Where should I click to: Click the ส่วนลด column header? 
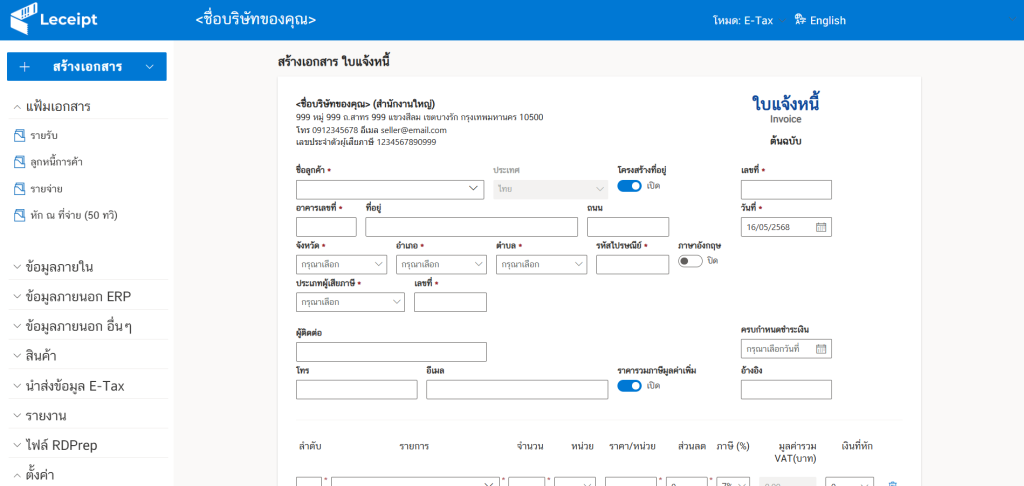(692, 446)
